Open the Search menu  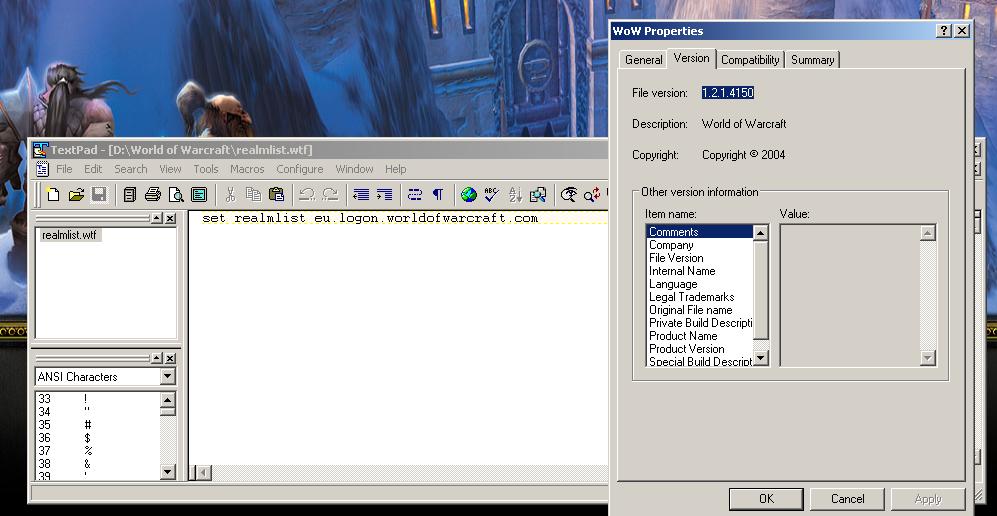130,169
